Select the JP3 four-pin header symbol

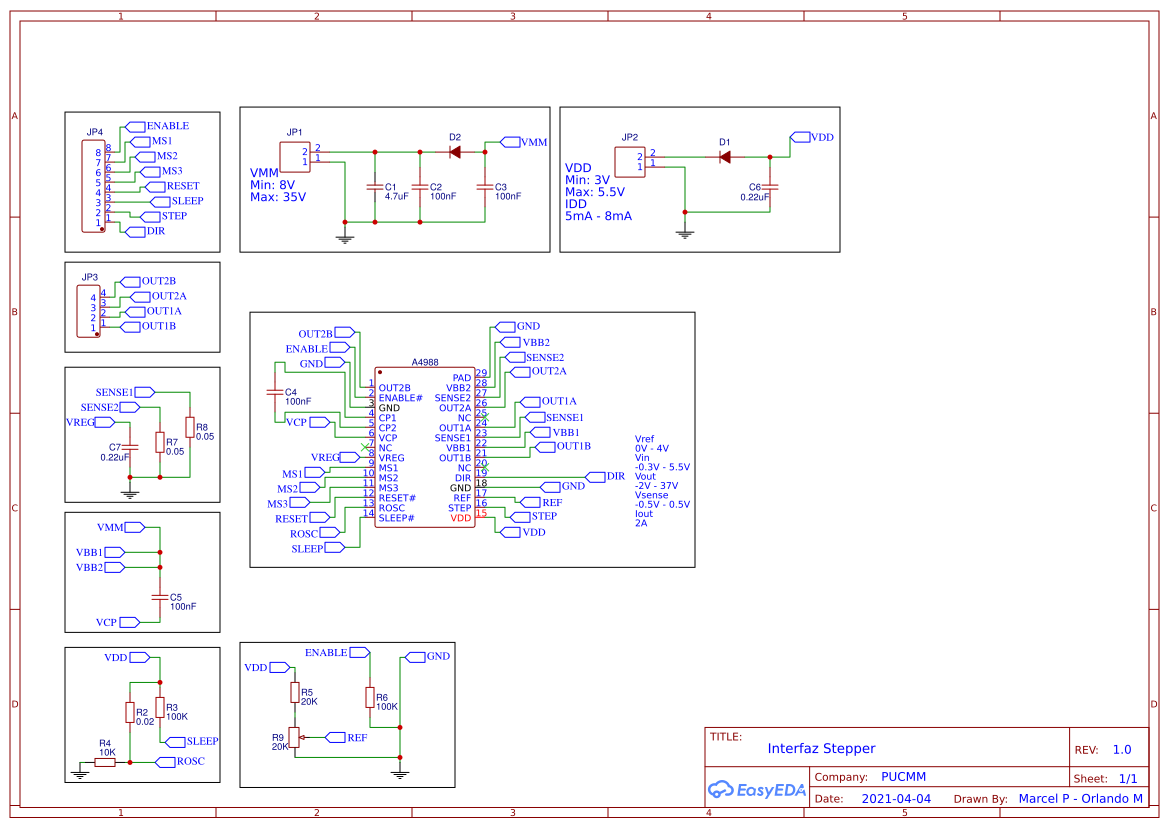click(89, 311)
